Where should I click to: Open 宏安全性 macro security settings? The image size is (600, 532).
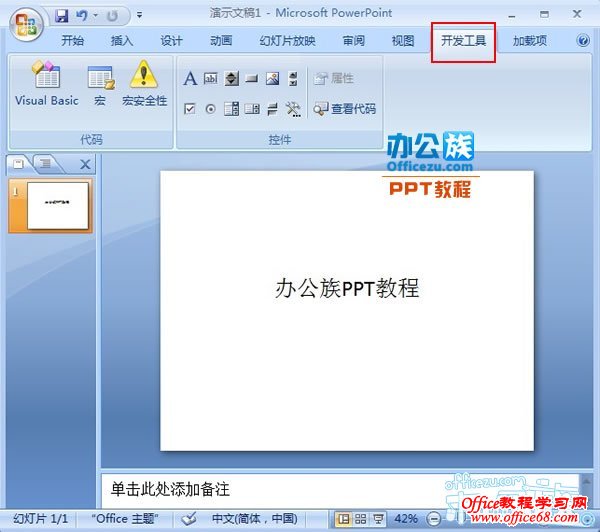point(144,84)
